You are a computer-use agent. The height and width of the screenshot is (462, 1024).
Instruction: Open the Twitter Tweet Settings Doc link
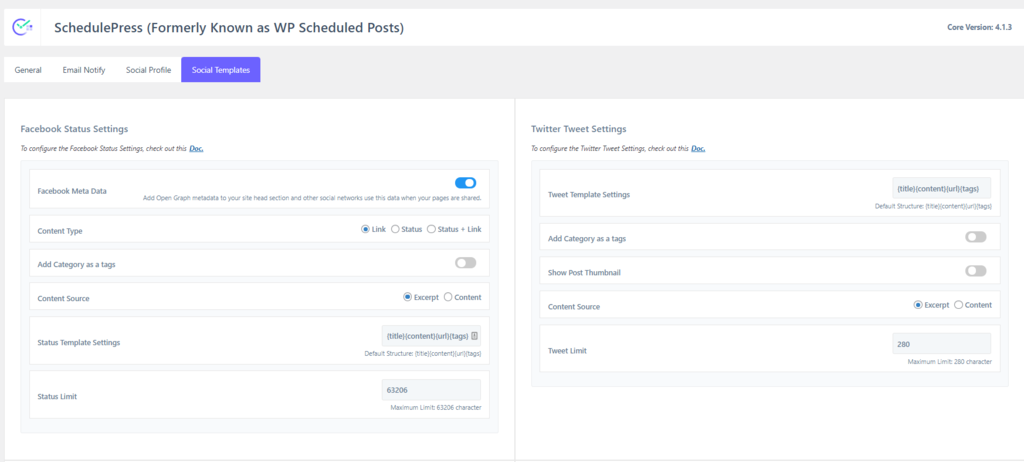(697, 149)
